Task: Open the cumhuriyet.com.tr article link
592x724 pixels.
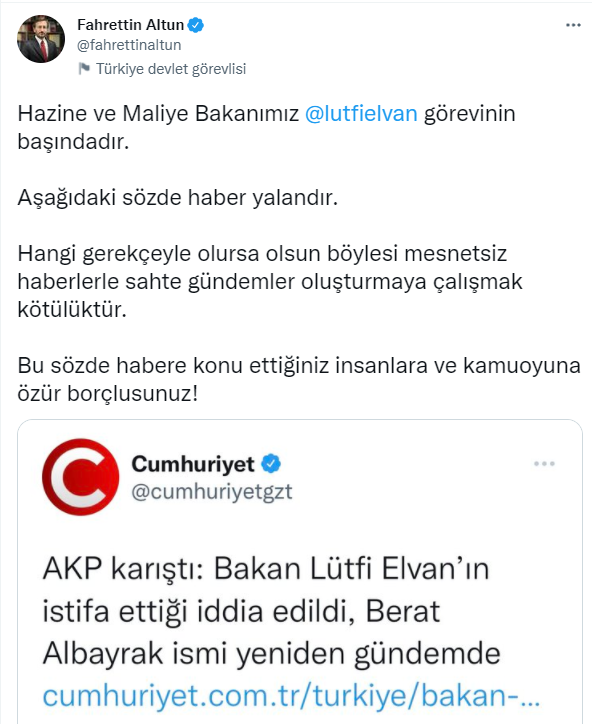Action: click(x=291, y=696)
